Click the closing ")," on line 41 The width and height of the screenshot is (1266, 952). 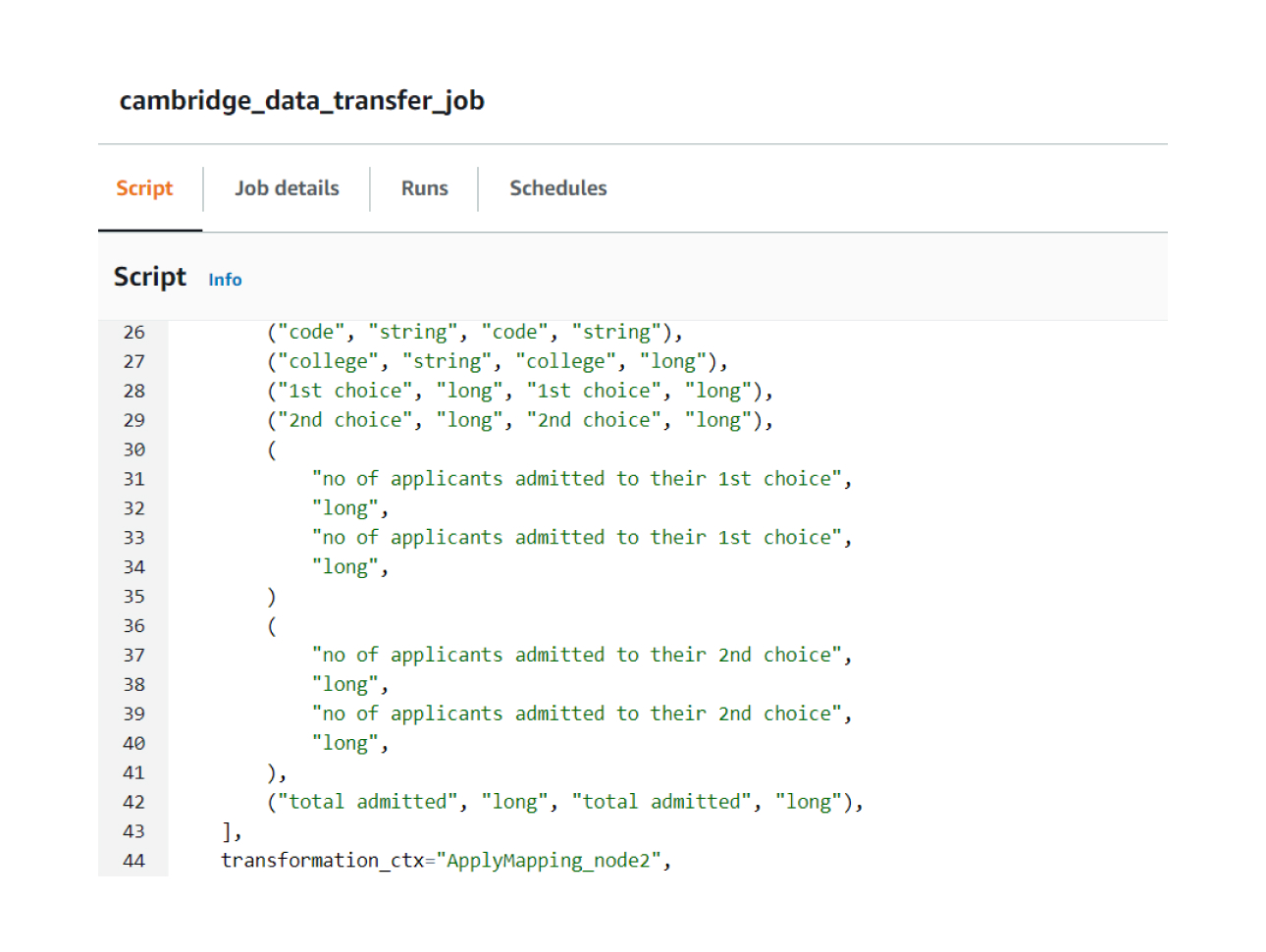[277, 773]
